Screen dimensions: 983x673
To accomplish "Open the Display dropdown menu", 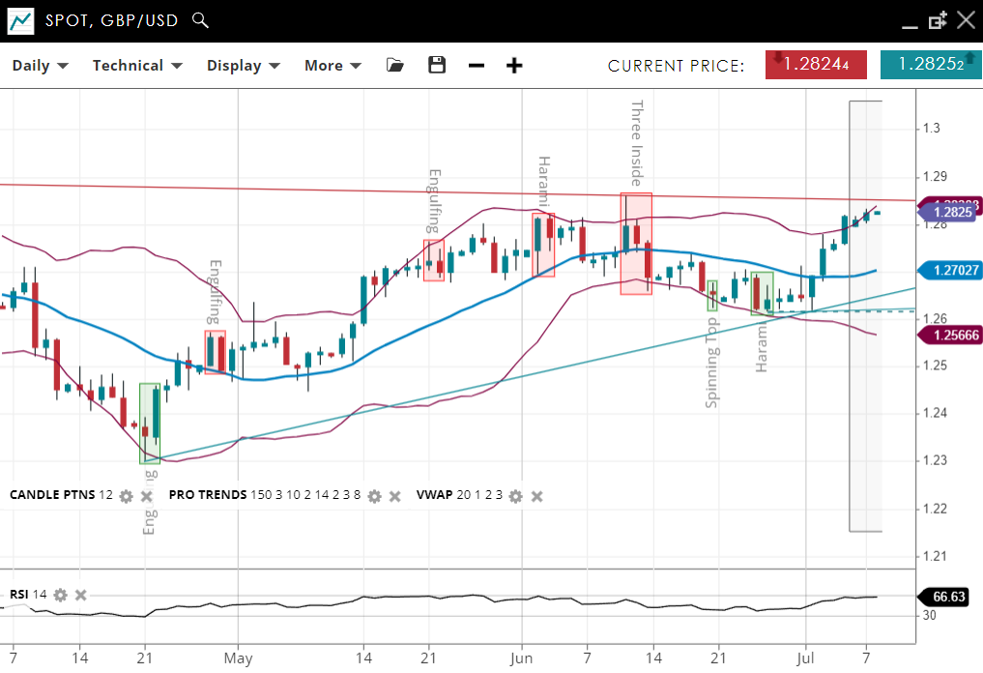I will 243,66.
